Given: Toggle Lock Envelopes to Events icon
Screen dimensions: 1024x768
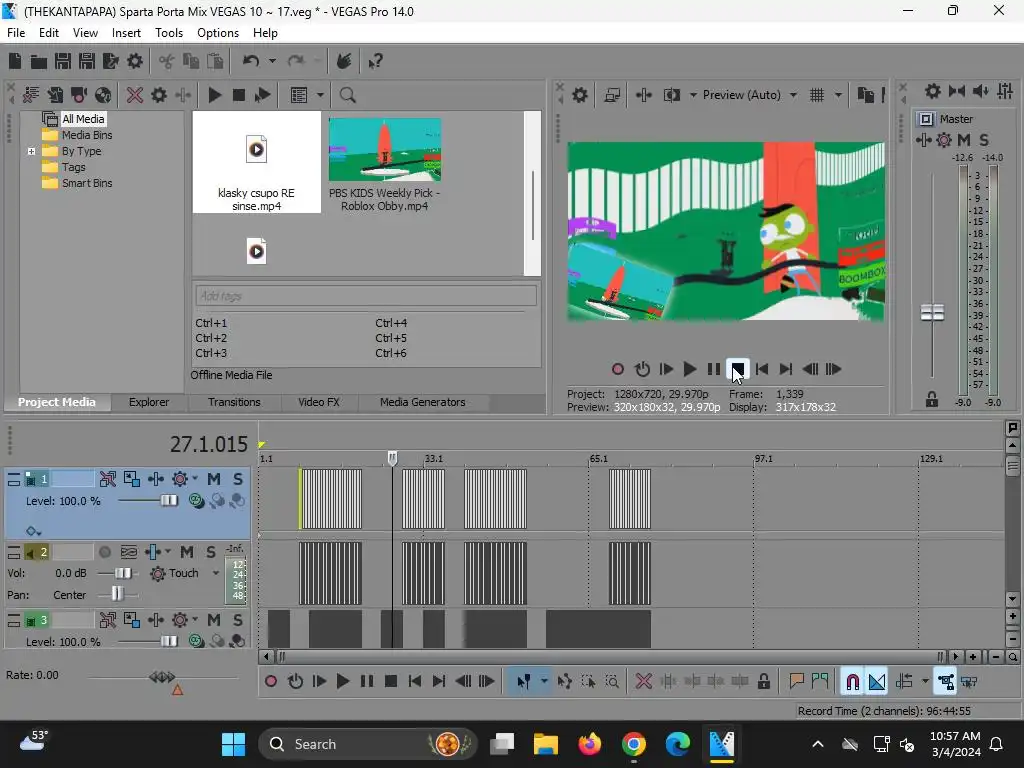Looking at the screenshot, I should tap(946, 682).
